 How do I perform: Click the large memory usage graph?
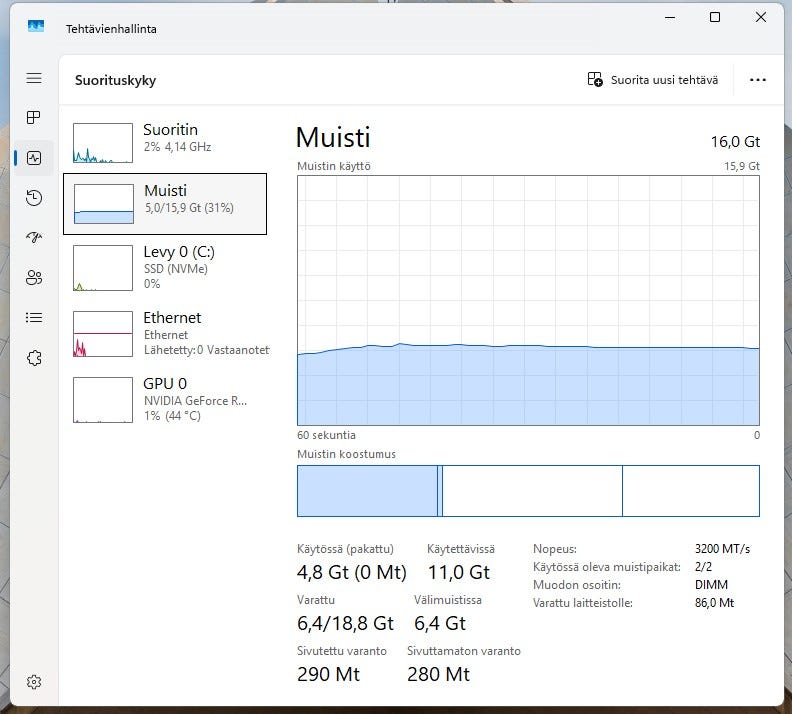point(528,300)
